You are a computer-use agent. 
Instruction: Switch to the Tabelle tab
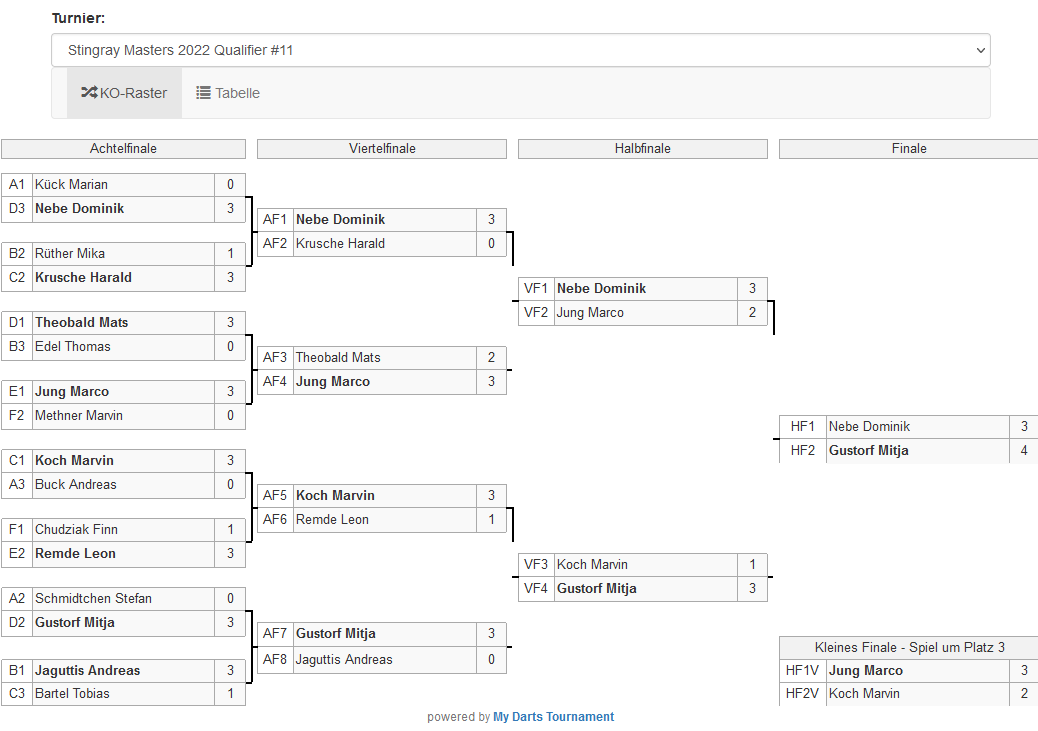pyautogui.click(x=228, y=93)
